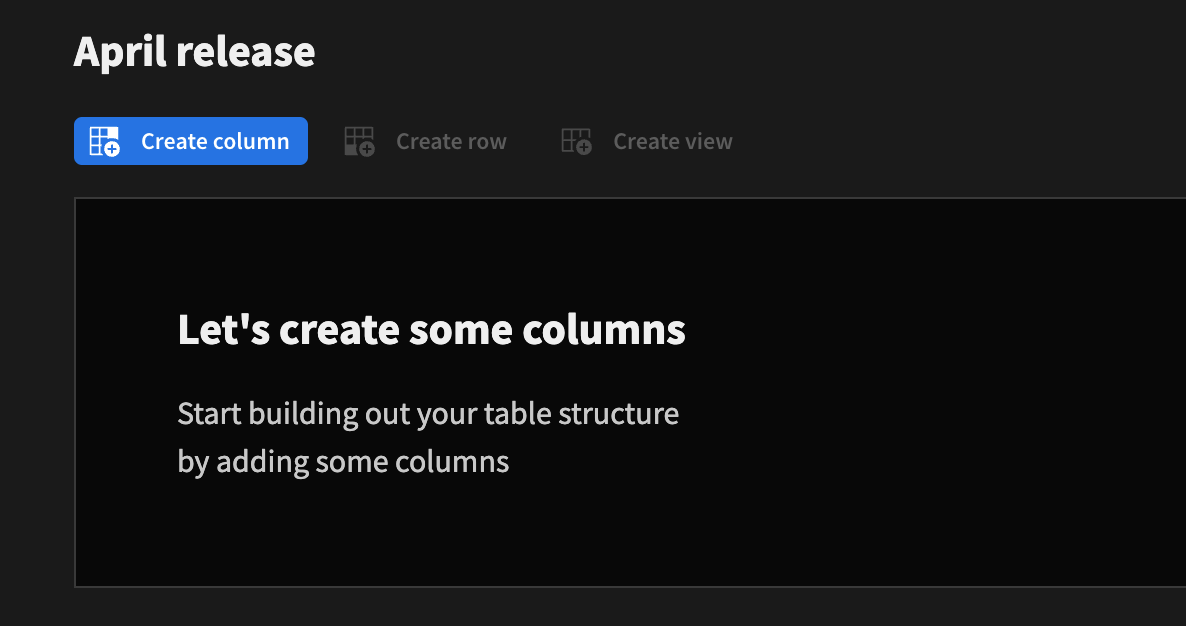Image resolution: width=1186 pixels, height=626 pixels.
Task: Select the column-add glyph in the blue button
Action: point(103,140)
